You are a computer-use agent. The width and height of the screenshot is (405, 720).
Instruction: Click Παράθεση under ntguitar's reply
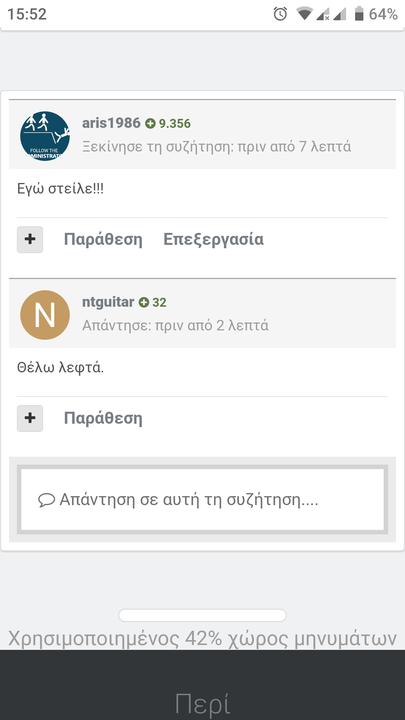pos(103,419)
